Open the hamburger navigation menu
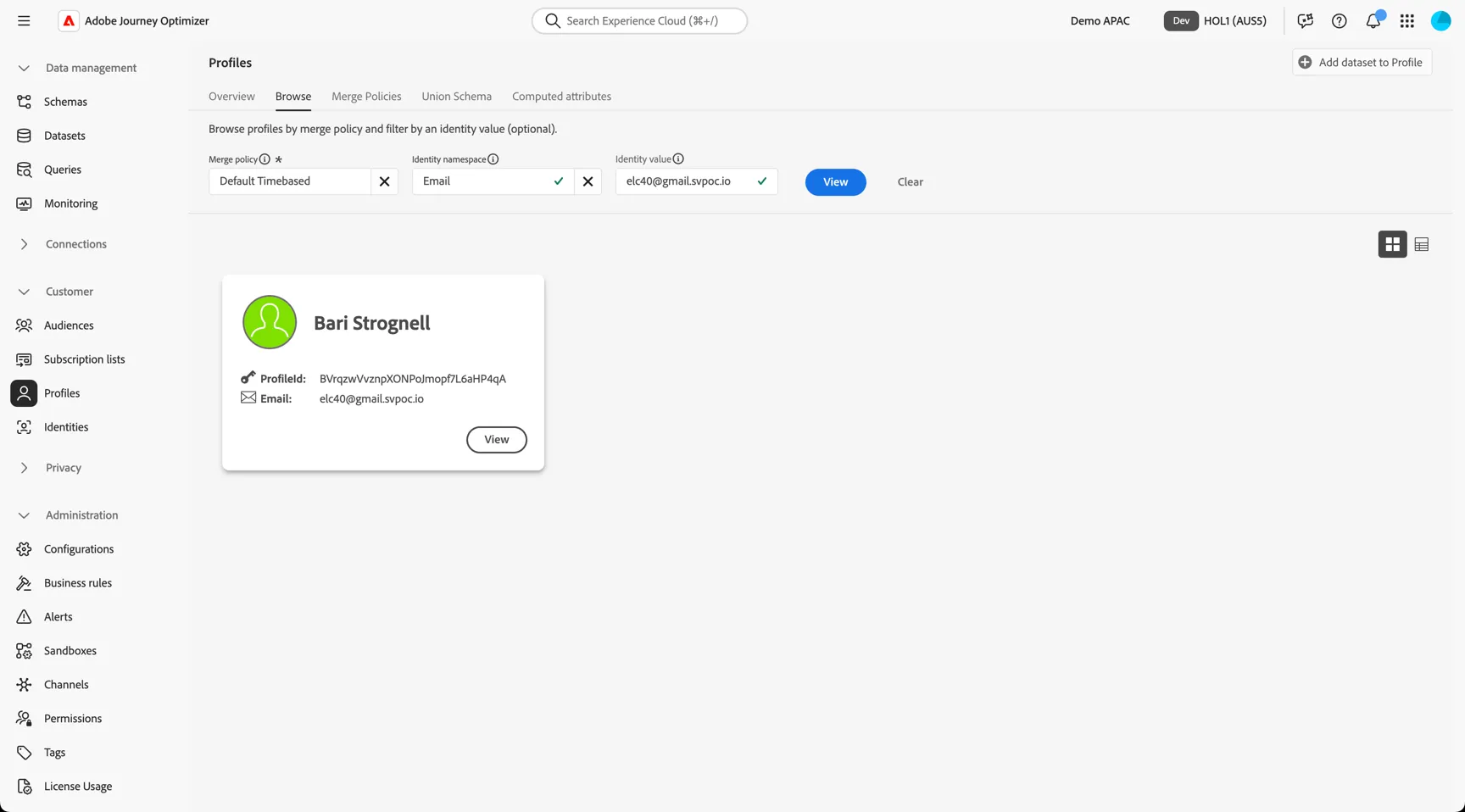This screenshot has height=812, width=1465. [x=24, y=20]
